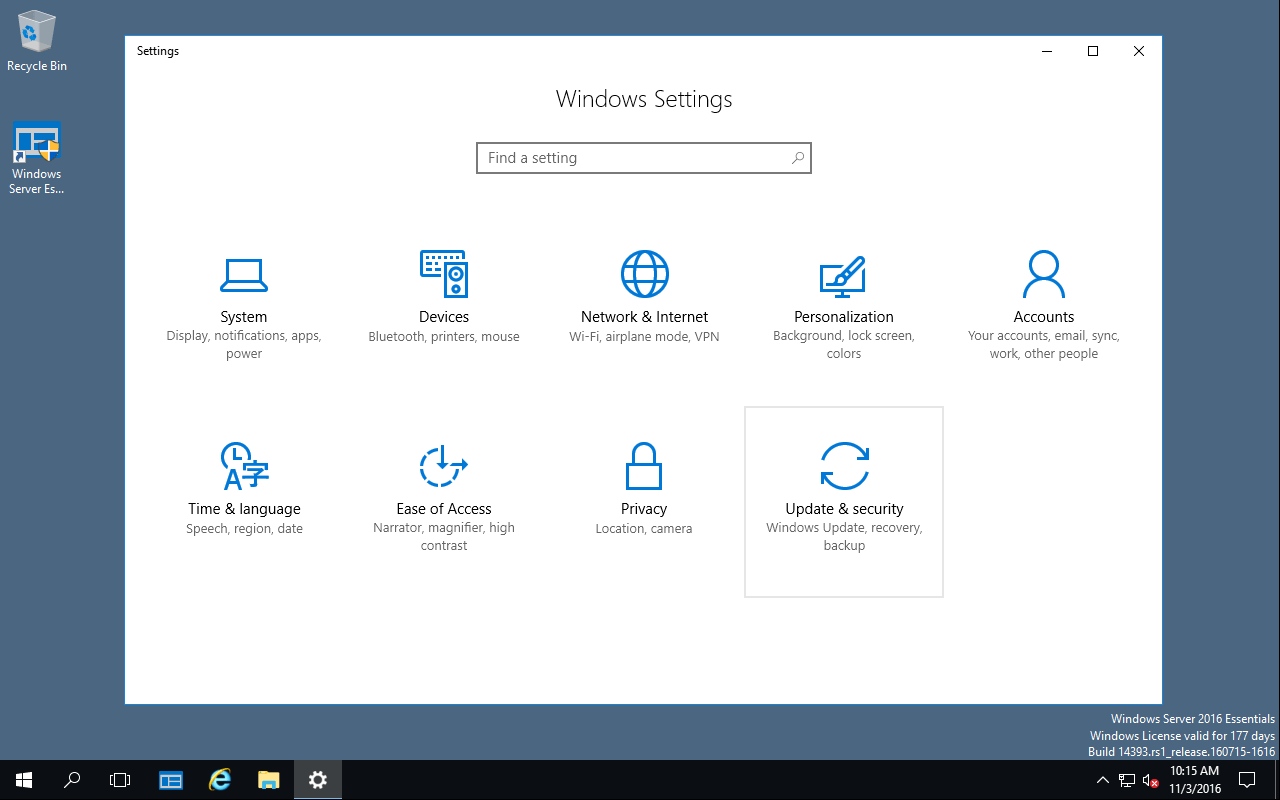Click the Network & Internet label
Screen dimensions: 1280x800
(644, 316)
